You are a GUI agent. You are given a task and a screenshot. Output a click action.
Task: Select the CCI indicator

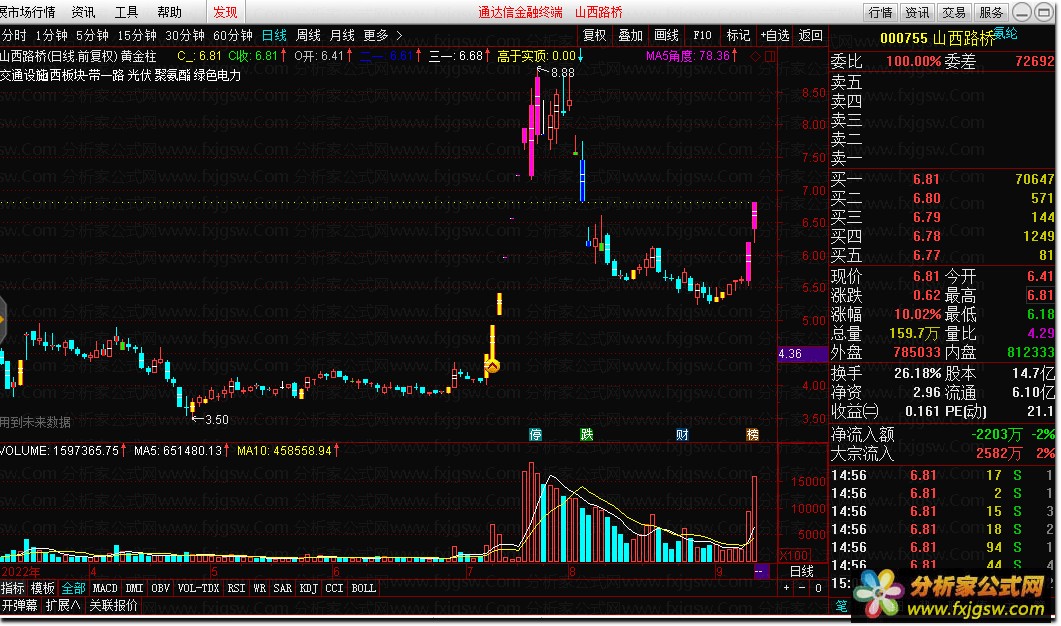(x=334, y=588)
